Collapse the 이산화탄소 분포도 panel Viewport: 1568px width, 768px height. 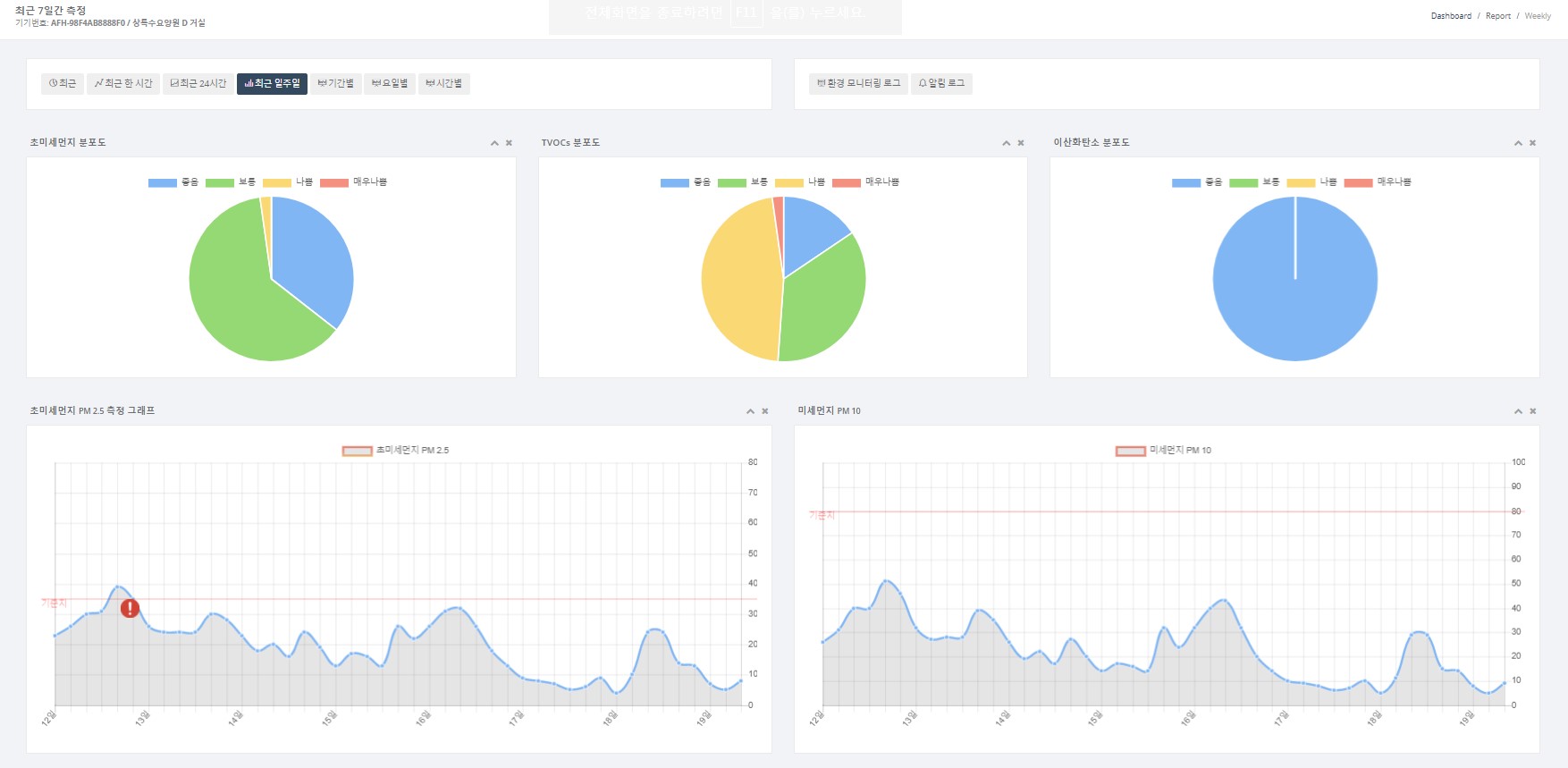click(x=1518, y=143)
